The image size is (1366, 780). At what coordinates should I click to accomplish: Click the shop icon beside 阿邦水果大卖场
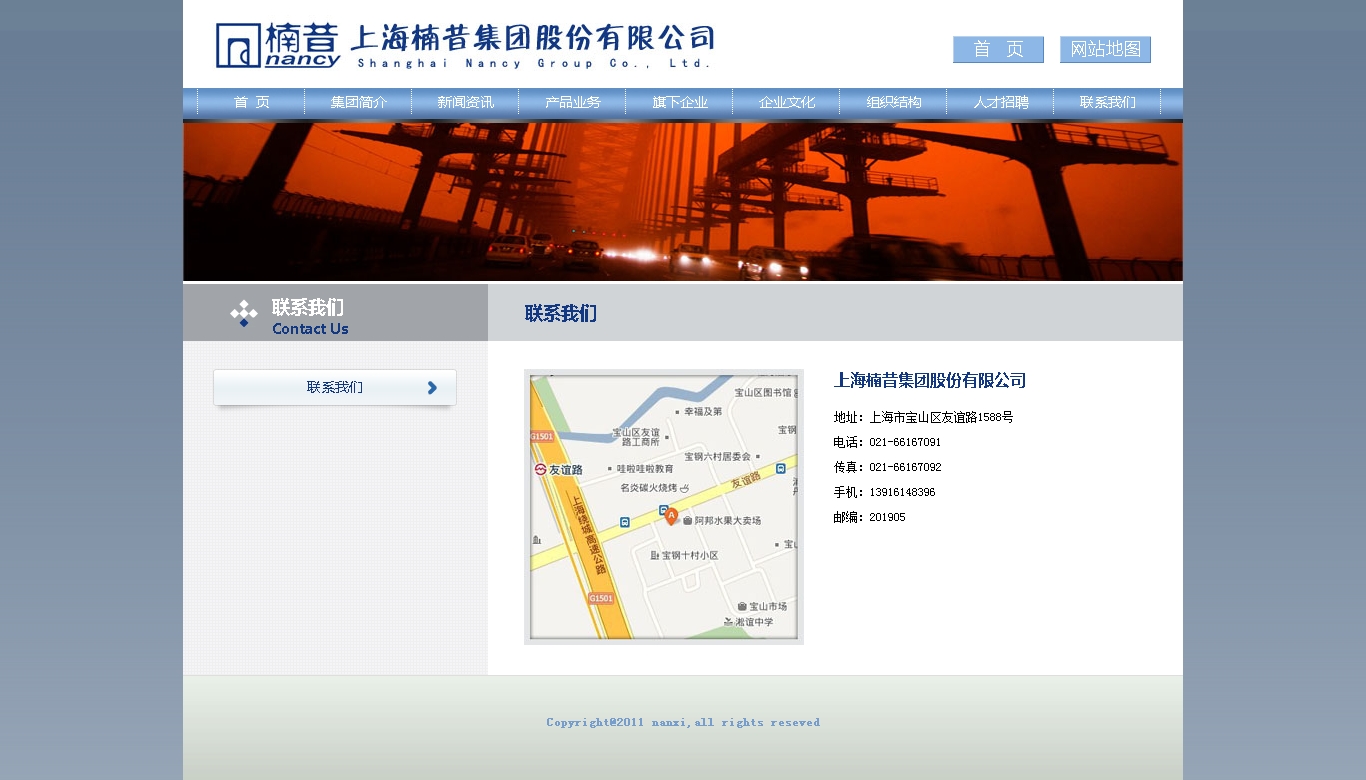pos(688,521)
